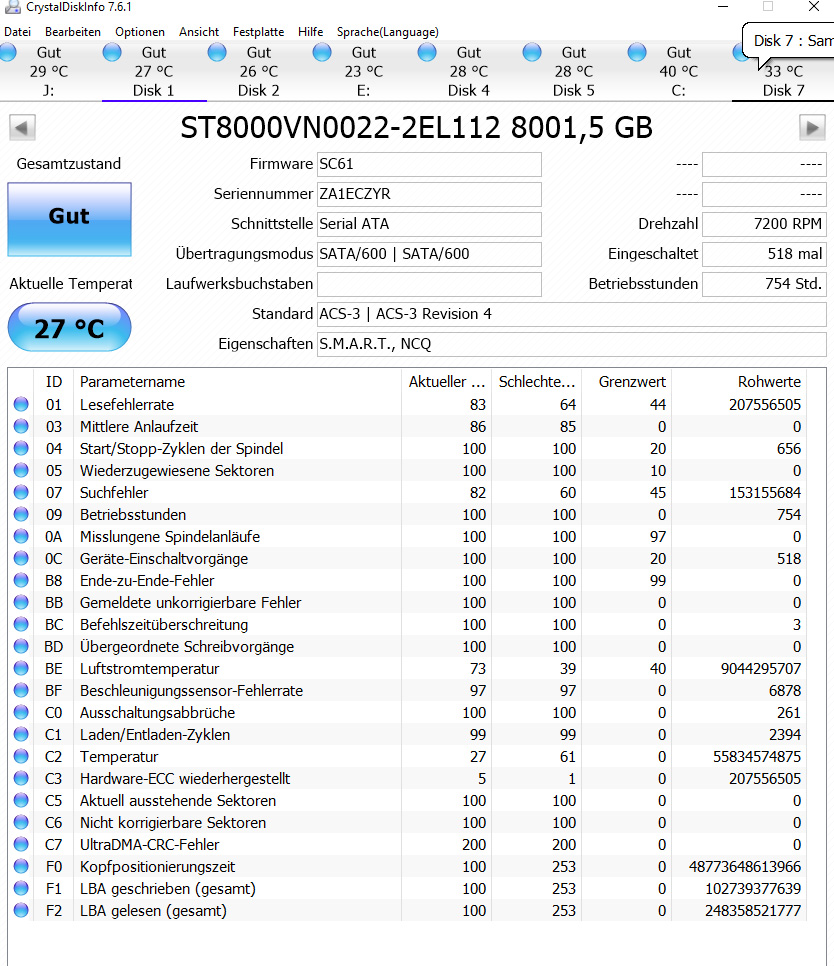Click the Drehzahl value 7200 RPM
The image size is (834, 966).
point(764,224)
